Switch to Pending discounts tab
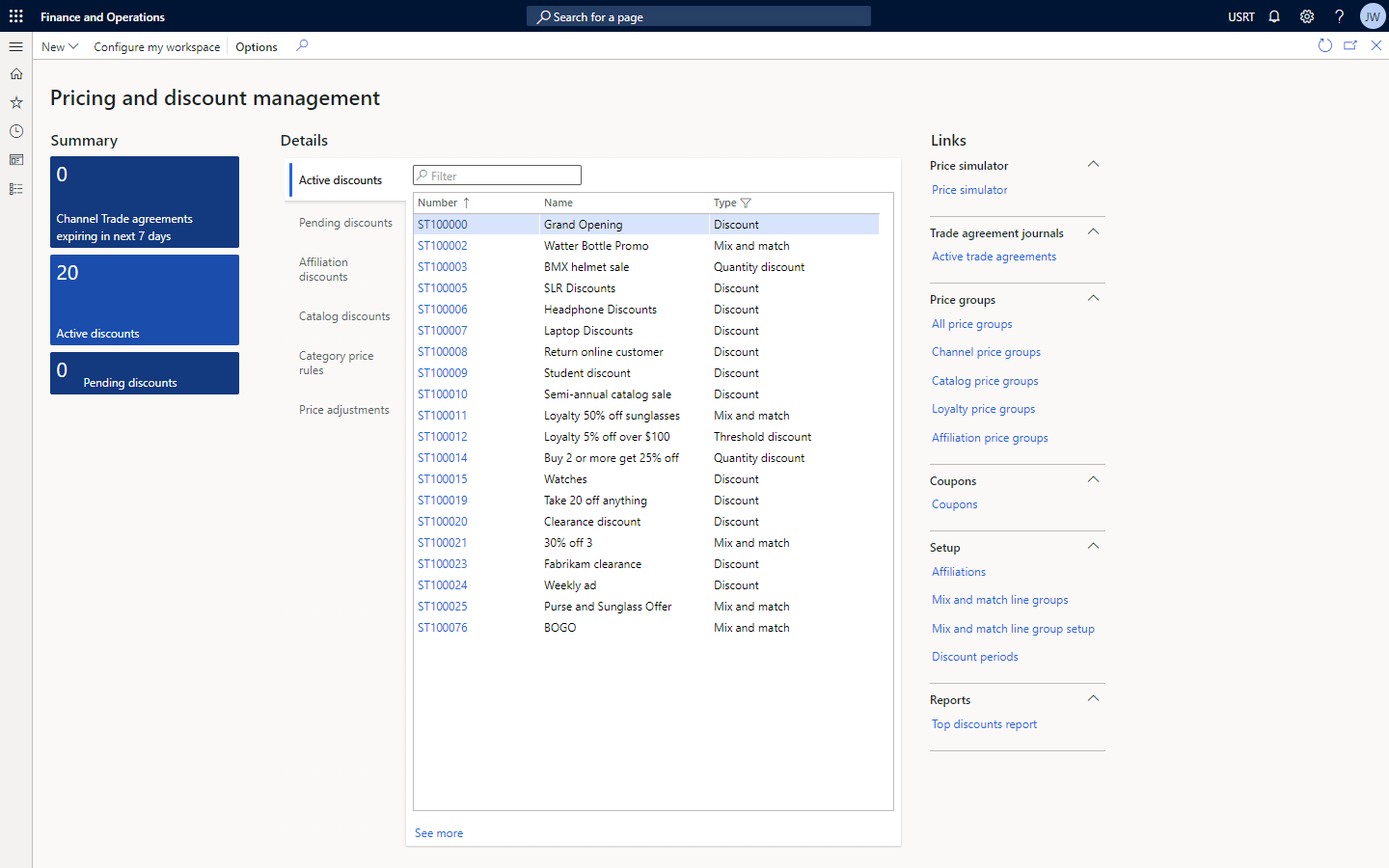The height and width of the screenshot is (868, 1389). 345,223
